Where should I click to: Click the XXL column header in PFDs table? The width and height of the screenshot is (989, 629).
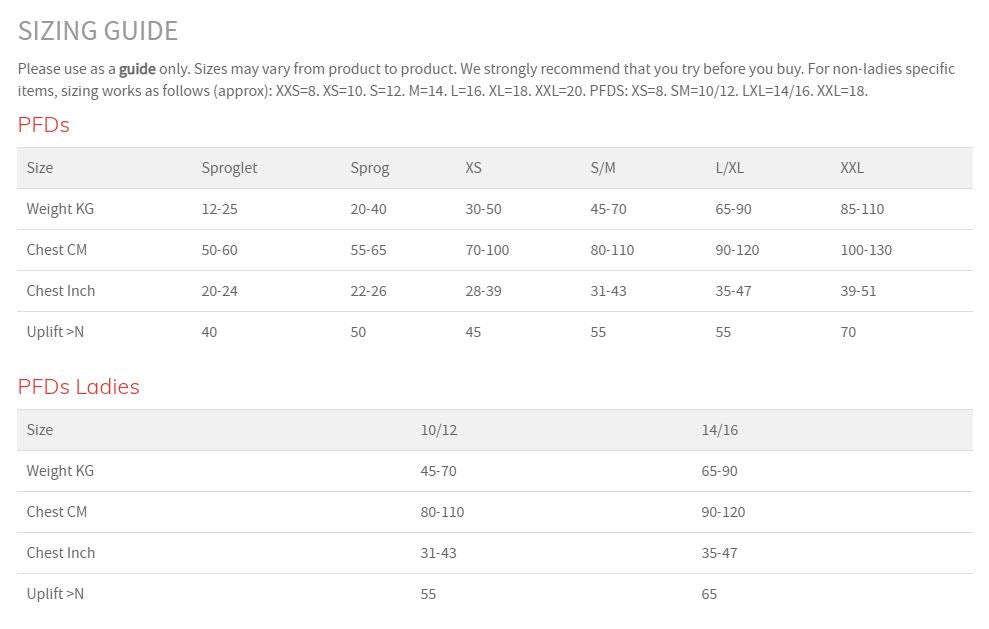click(x=852, y=168)
